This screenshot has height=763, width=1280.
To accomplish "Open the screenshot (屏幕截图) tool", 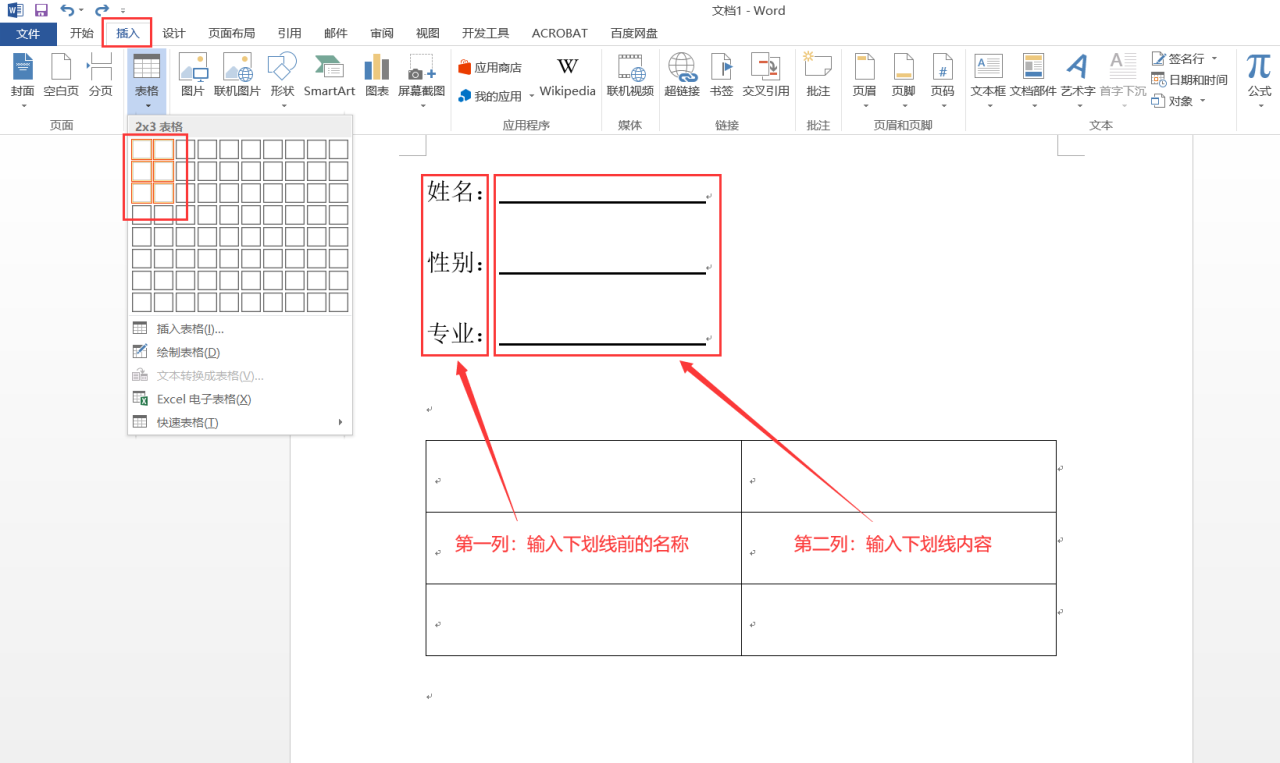I will (421, 80).
